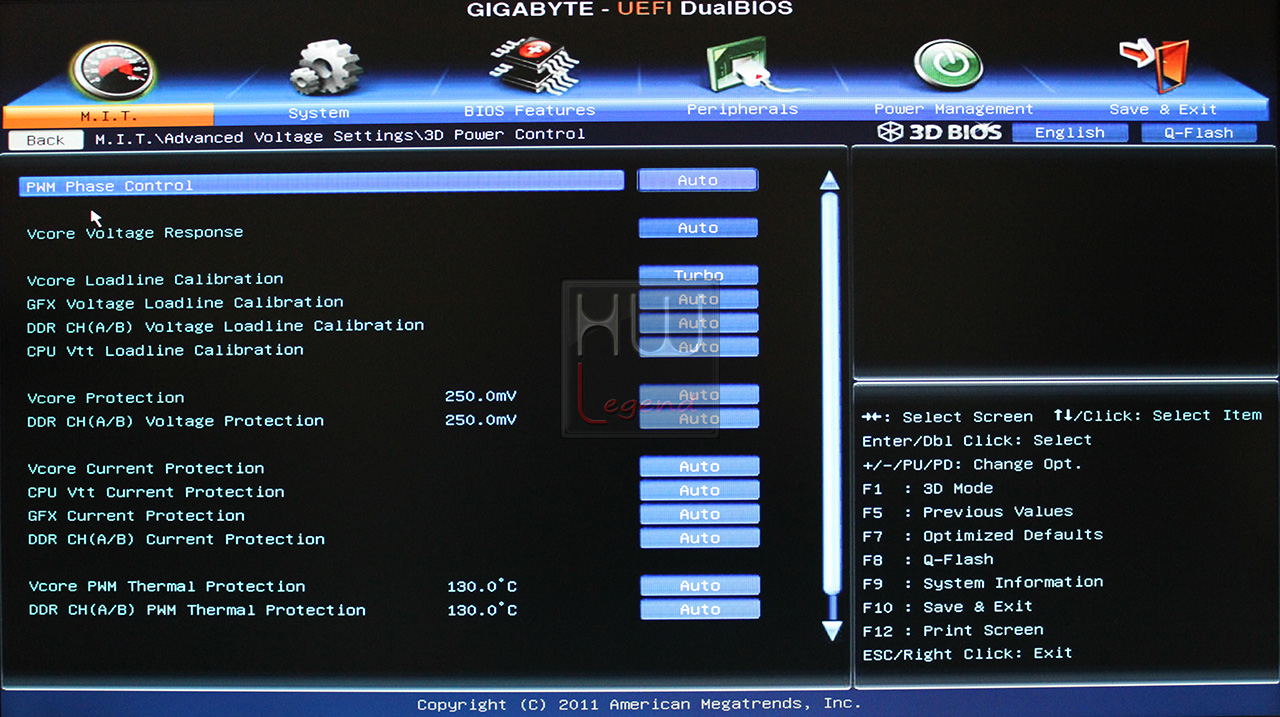Click the green power icon above Power Management
Image resolution: width=1280 pixels, height=717 pixels.
[948, 64]
